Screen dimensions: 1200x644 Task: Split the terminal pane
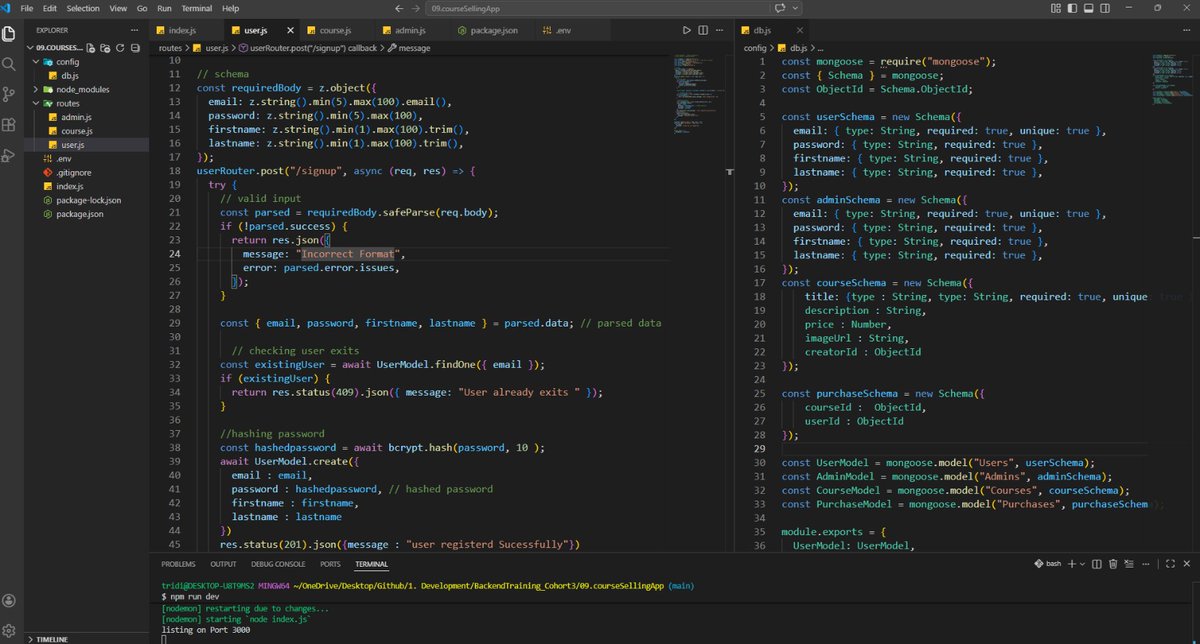[x=1097, y=563]
